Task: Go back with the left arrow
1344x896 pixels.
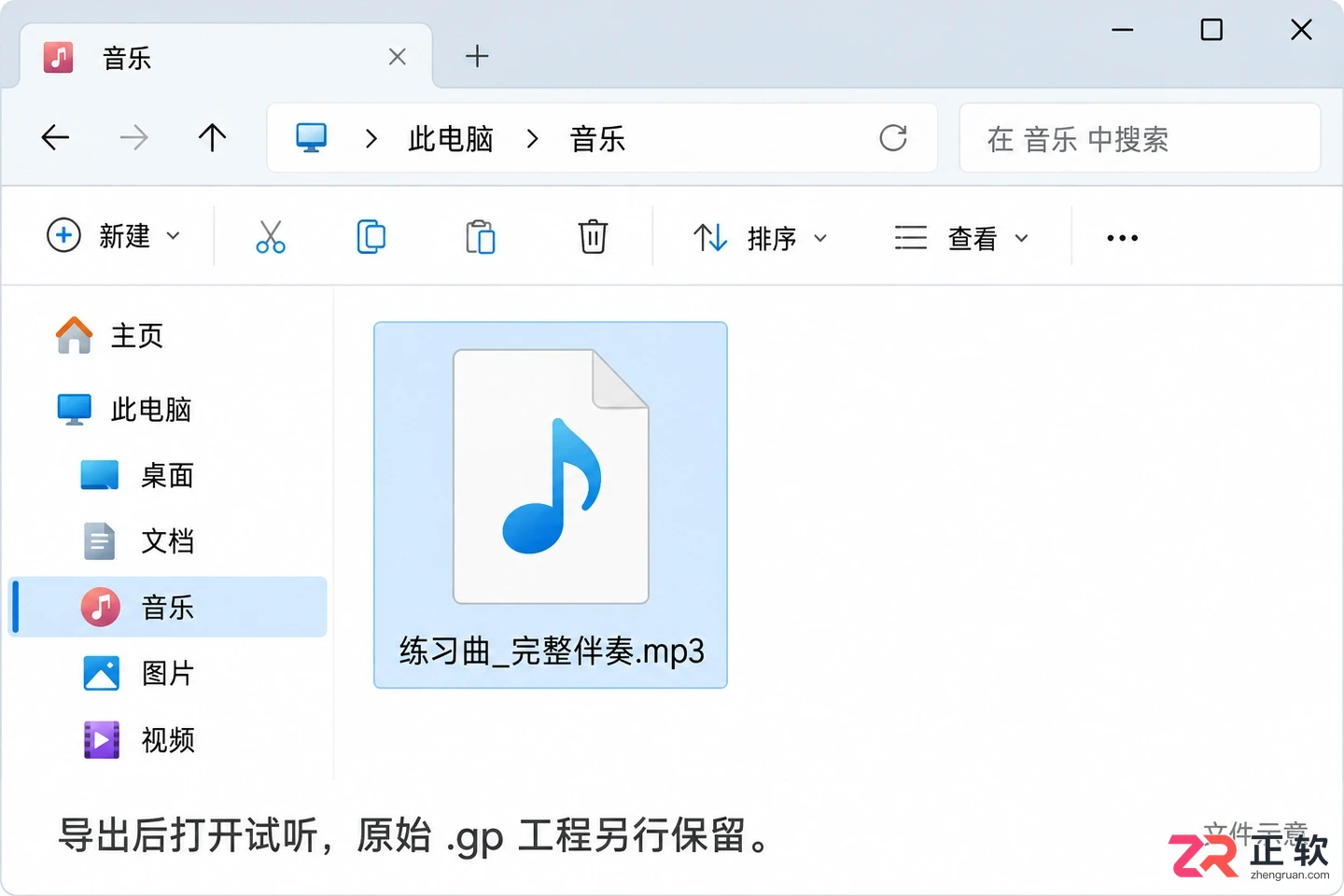Action: 56,138
